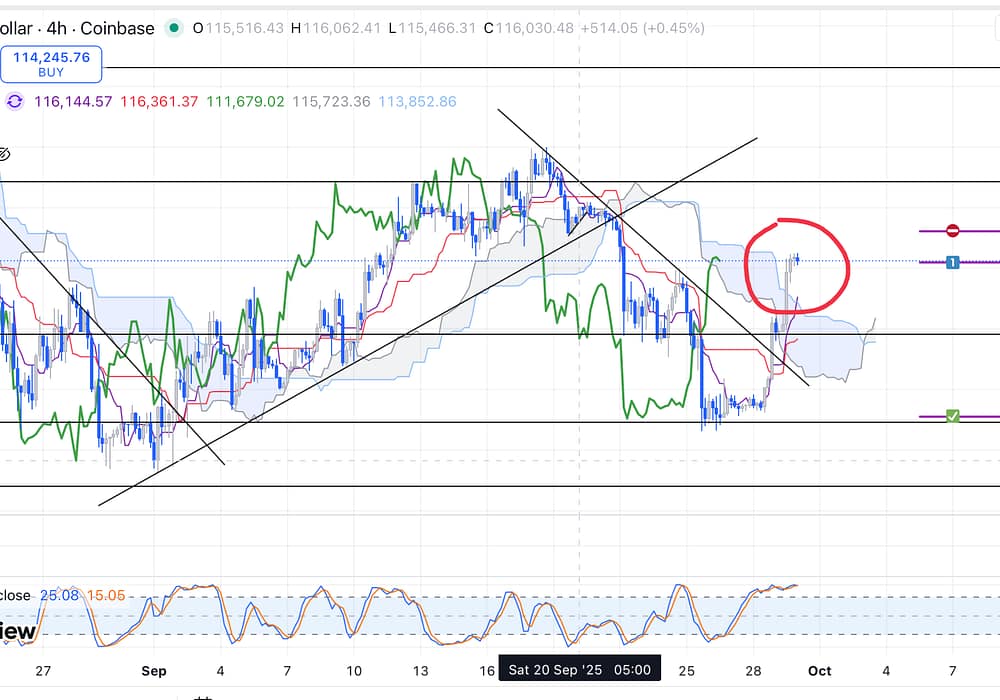Click the Oct label on time axis
Screen dimensions: 1000x700
818,670
